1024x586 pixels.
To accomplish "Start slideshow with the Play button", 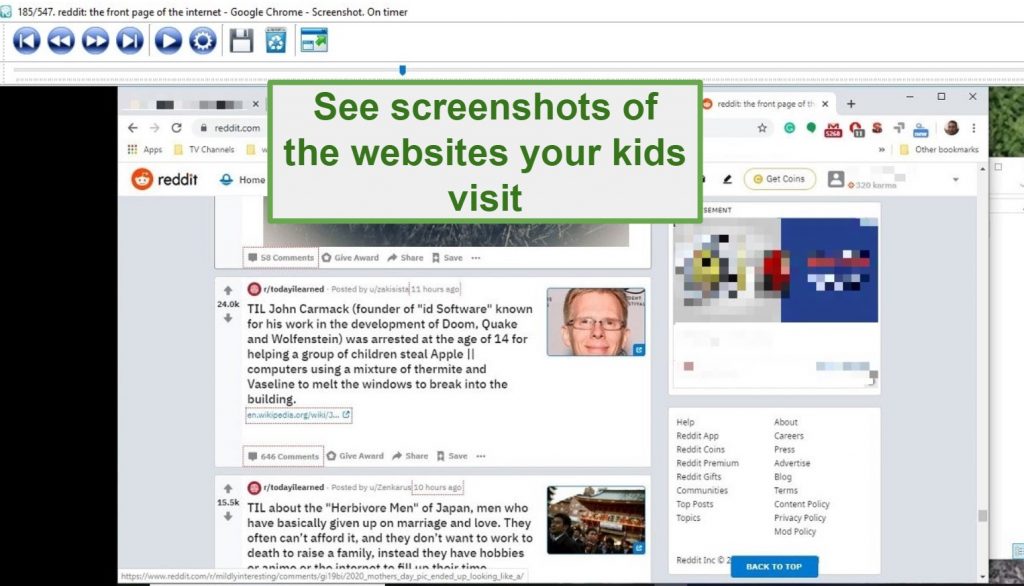I will click(x=168, y=41).
